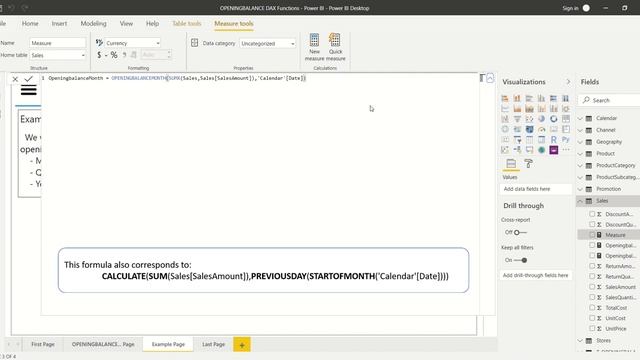This screenshot has width=640, height=360.
Task: Select the funnel chart visual
Action: (517, 119)
